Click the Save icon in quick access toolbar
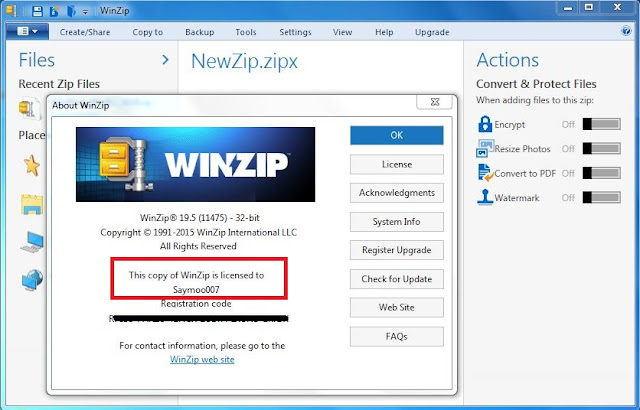This screenshot has height=410, width=640. tap(37, 11)
